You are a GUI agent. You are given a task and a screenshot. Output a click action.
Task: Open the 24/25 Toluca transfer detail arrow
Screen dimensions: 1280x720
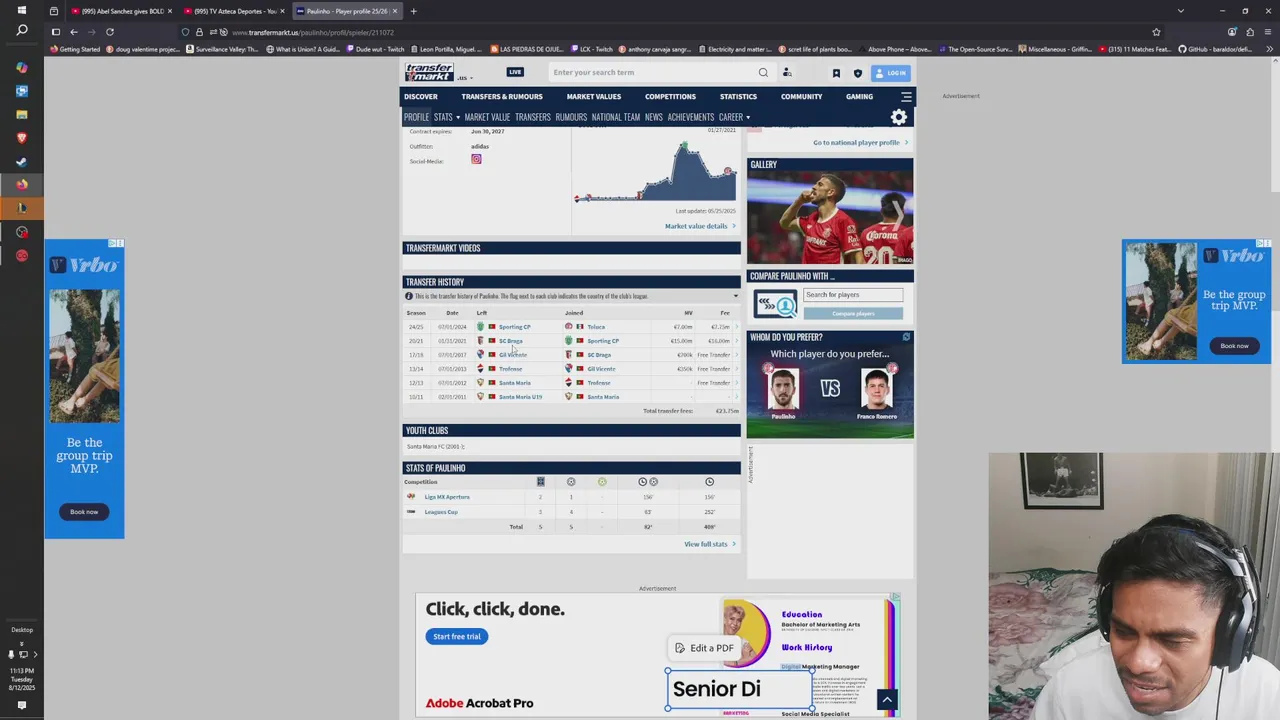pyautogui.click(x=737, y=327)
